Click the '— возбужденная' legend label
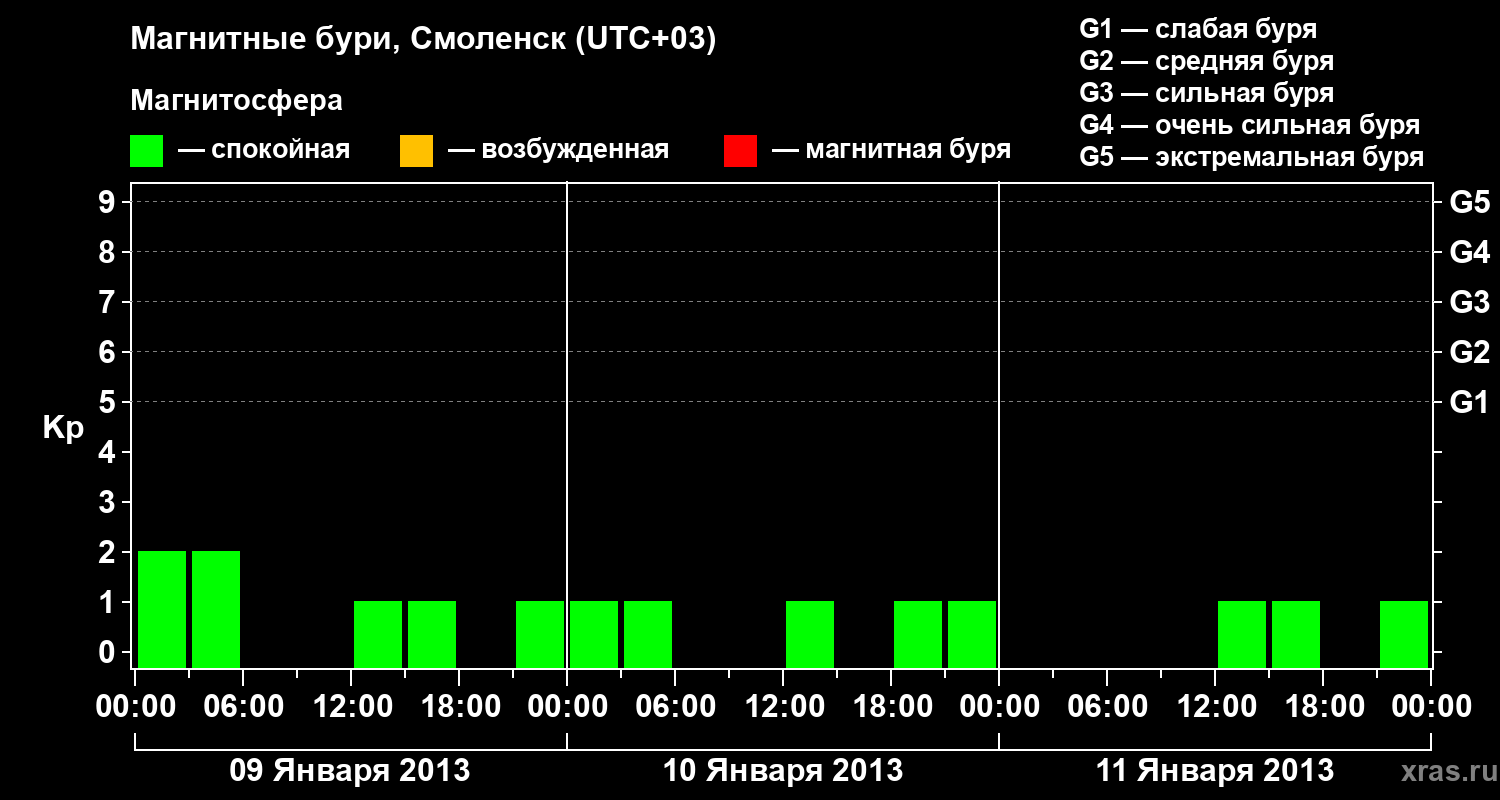Viewport: 1500px width, 800px height. point(558,150)
